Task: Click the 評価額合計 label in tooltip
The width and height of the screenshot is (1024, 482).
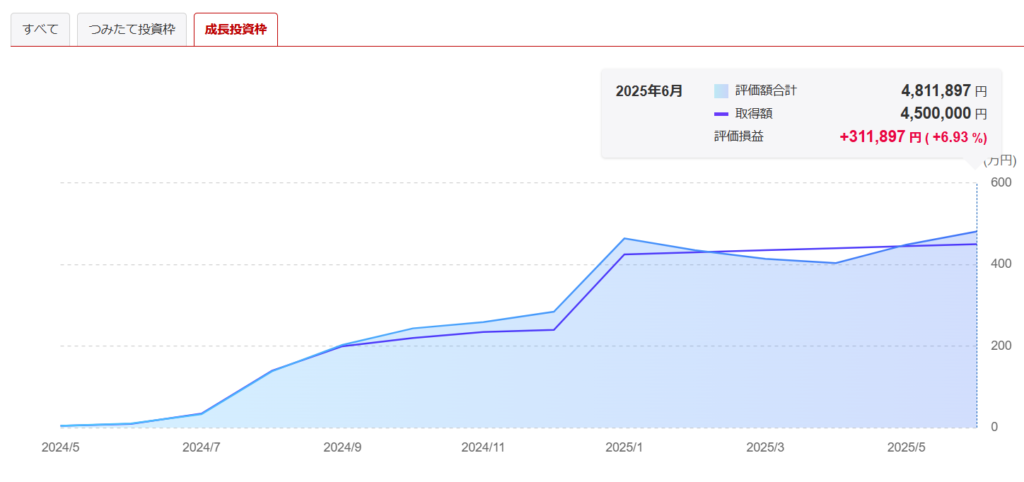Action: pyautogui.click(x=765, y=91)
